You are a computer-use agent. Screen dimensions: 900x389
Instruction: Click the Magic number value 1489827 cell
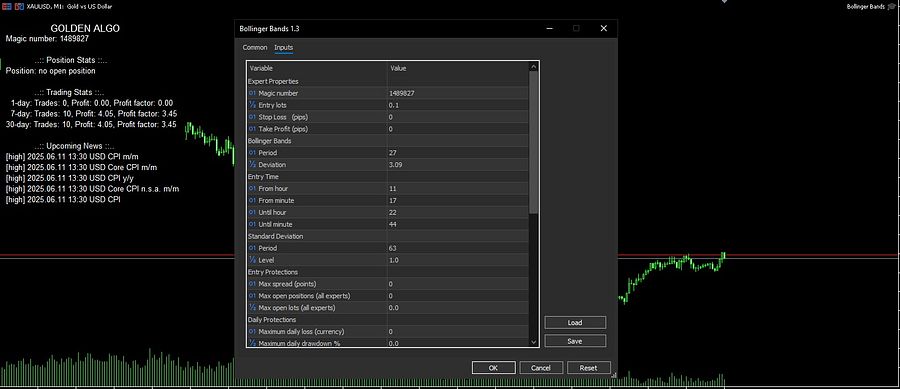click(x=457, y=93)
